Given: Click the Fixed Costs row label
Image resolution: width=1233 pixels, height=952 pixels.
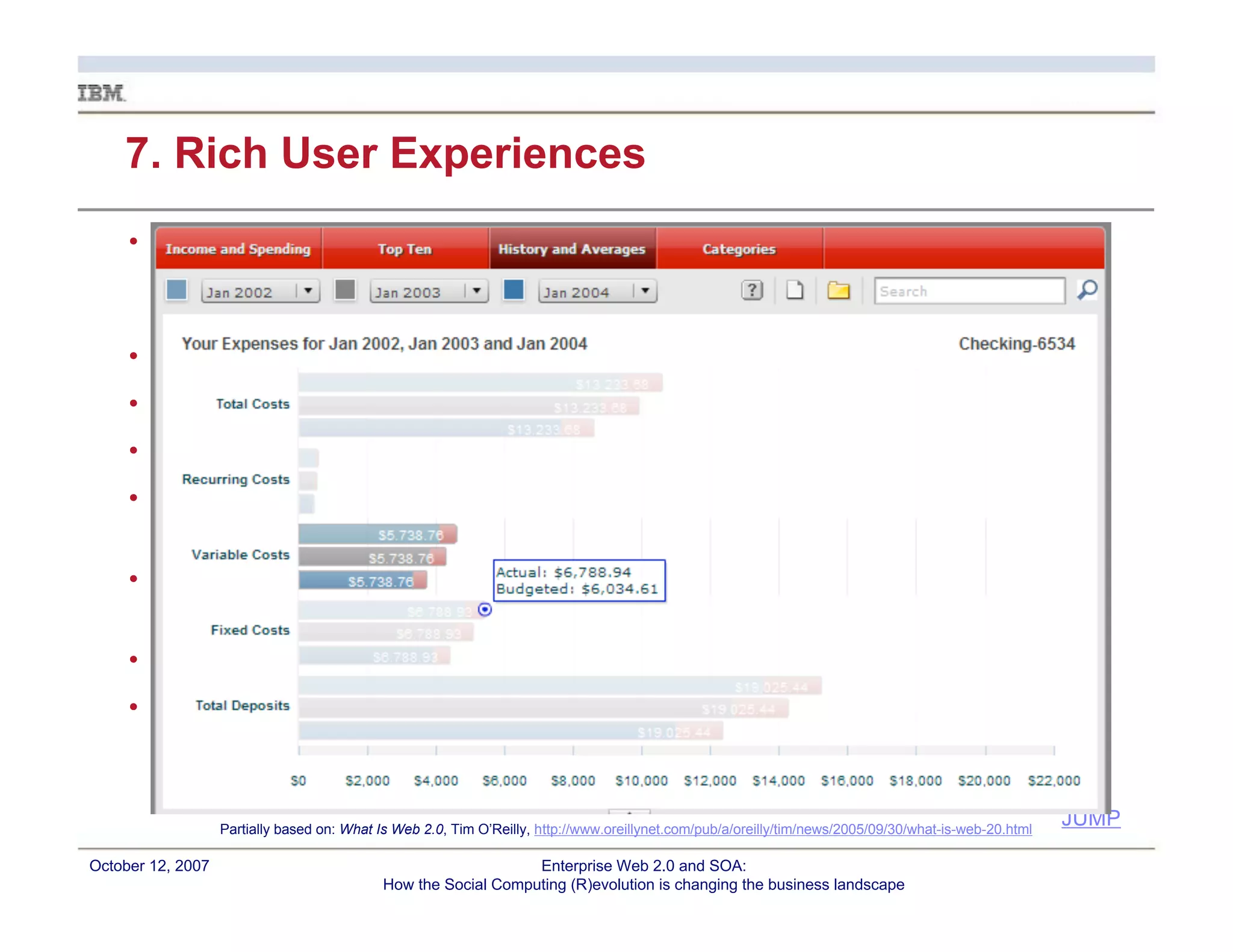Looking at the screenshot, I should [x=250, y=630].
